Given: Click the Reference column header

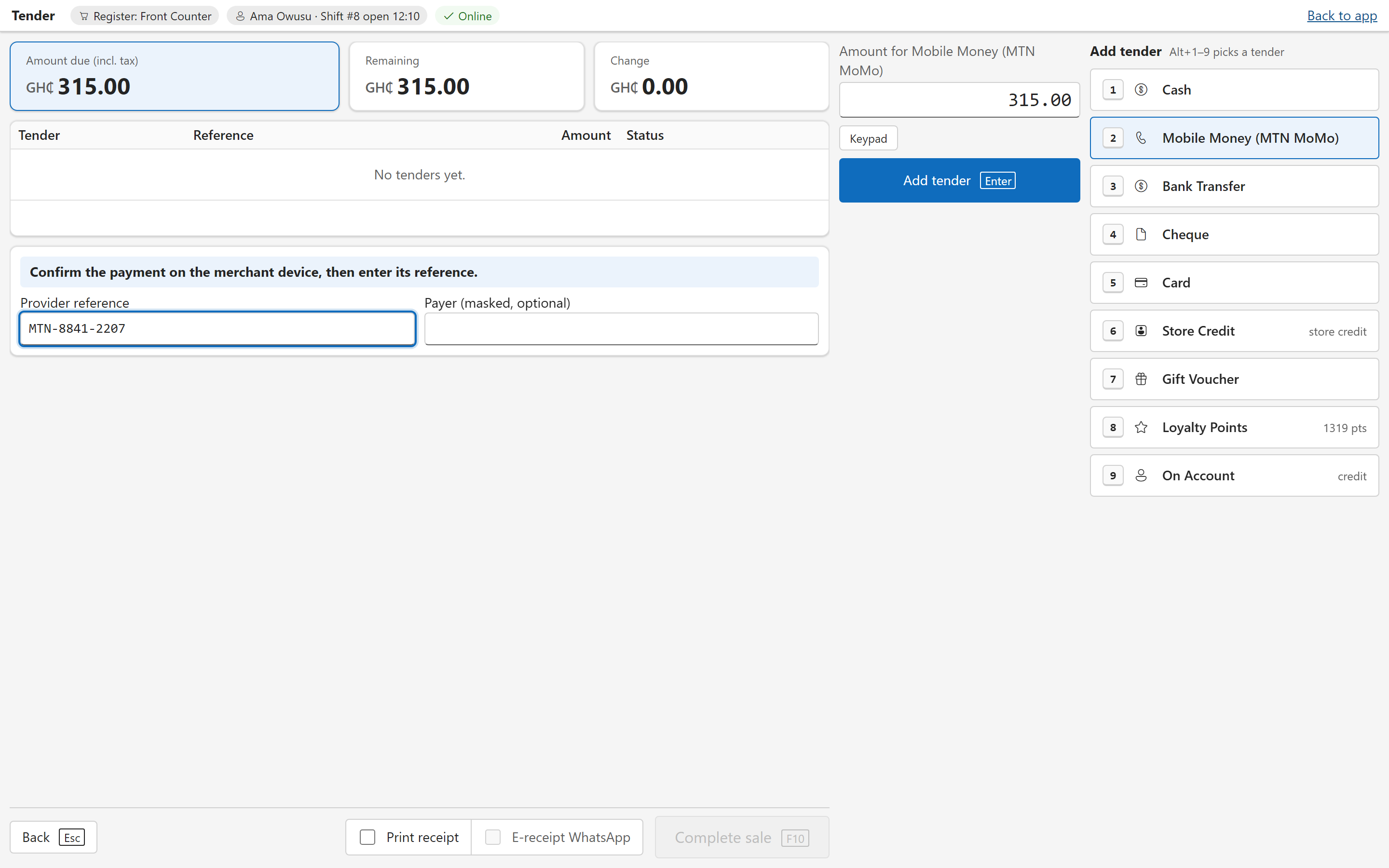Looking at the screenshot, I should 223,135.
